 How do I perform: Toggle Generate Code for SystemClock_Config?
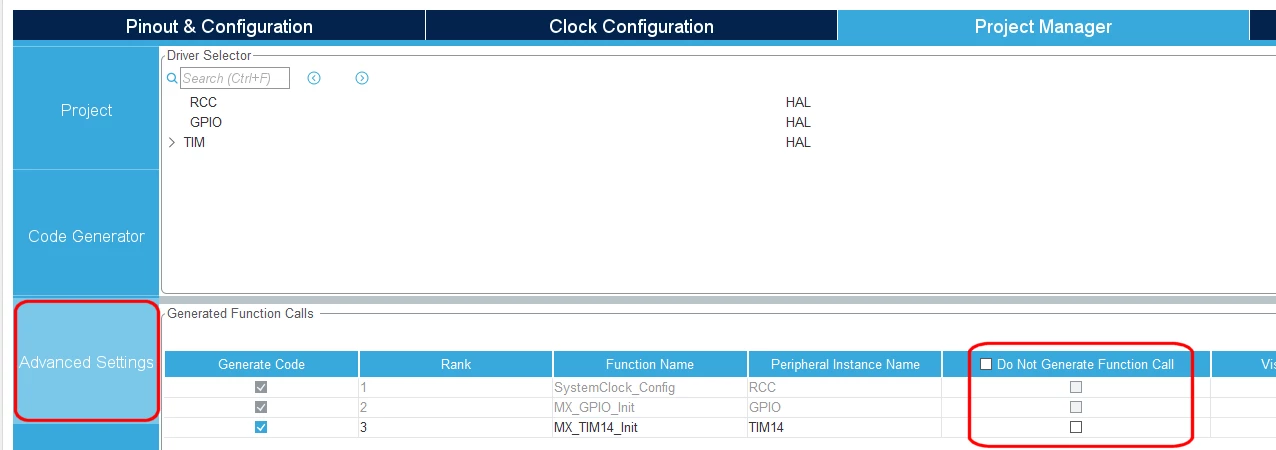[x=261, y=387]
